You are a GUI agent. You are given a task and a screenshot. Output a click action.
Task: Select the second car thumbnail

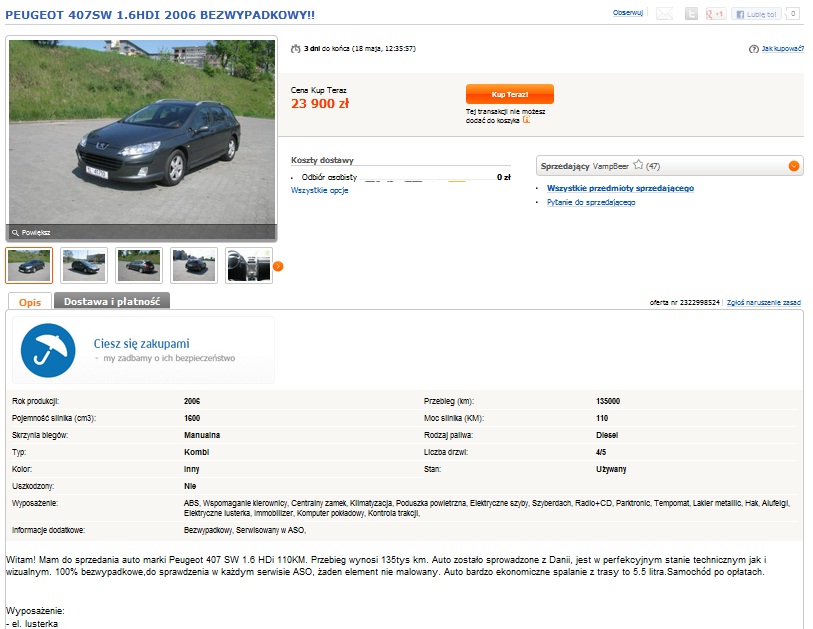pos(84,265)
